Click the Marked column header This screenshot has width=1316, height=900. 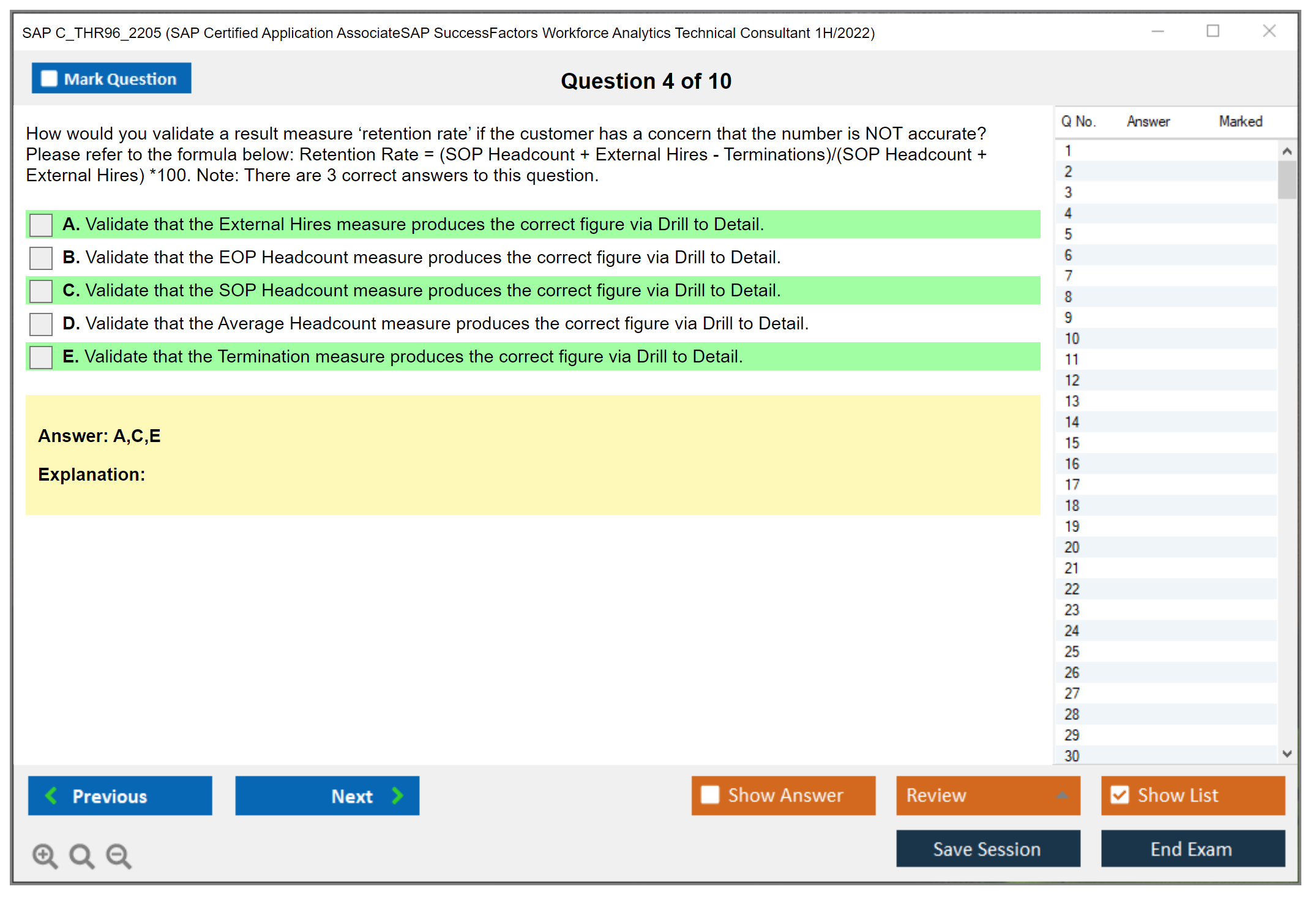coord(1240,121)
